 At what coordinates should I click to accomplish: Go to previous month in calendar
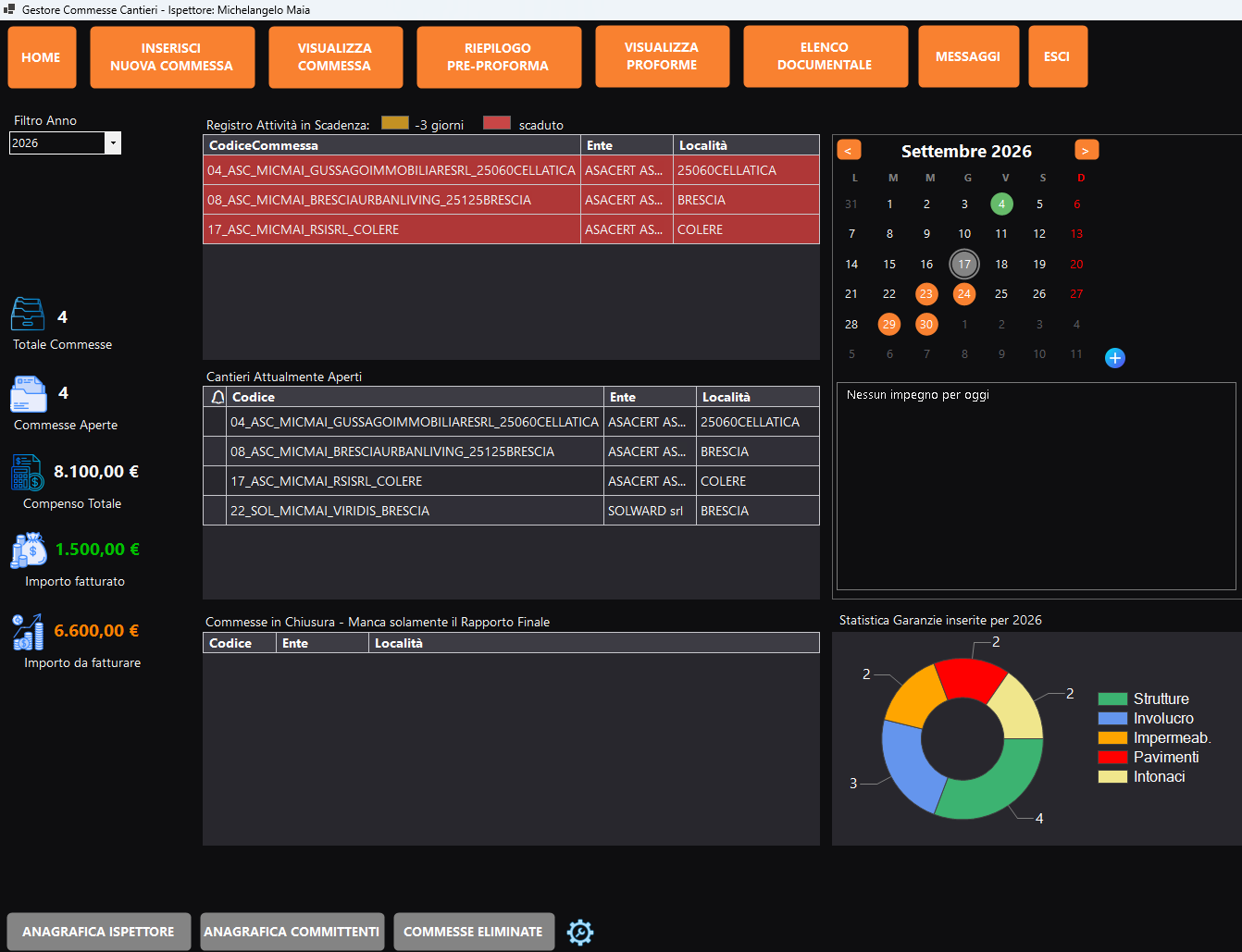tap(849, 150)
